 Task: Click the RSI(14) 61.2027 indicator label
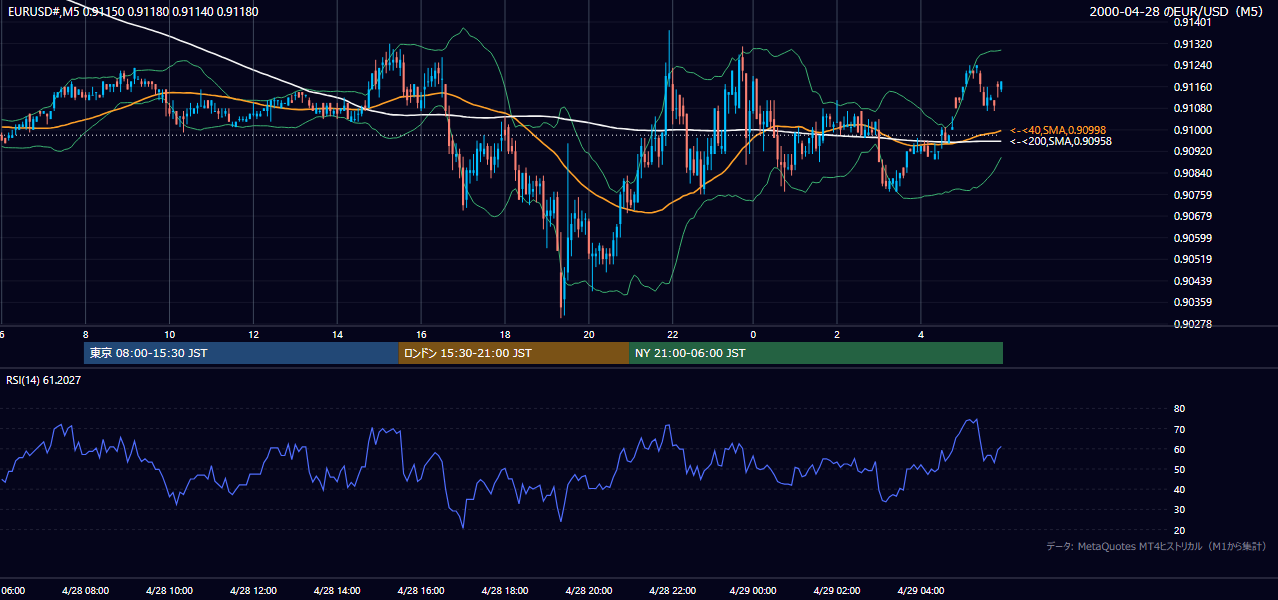click(44, 380)
